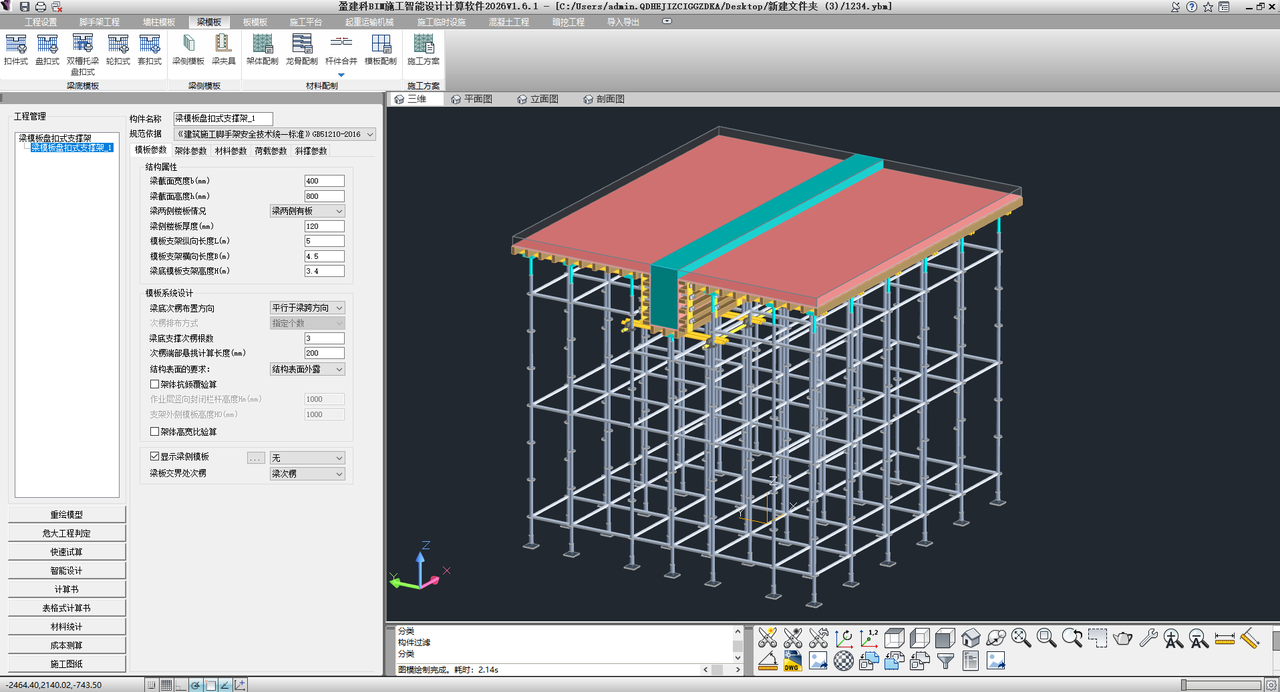Click the 重绘模型 button
Viewport: 1280px width, 692px height.
68,514
